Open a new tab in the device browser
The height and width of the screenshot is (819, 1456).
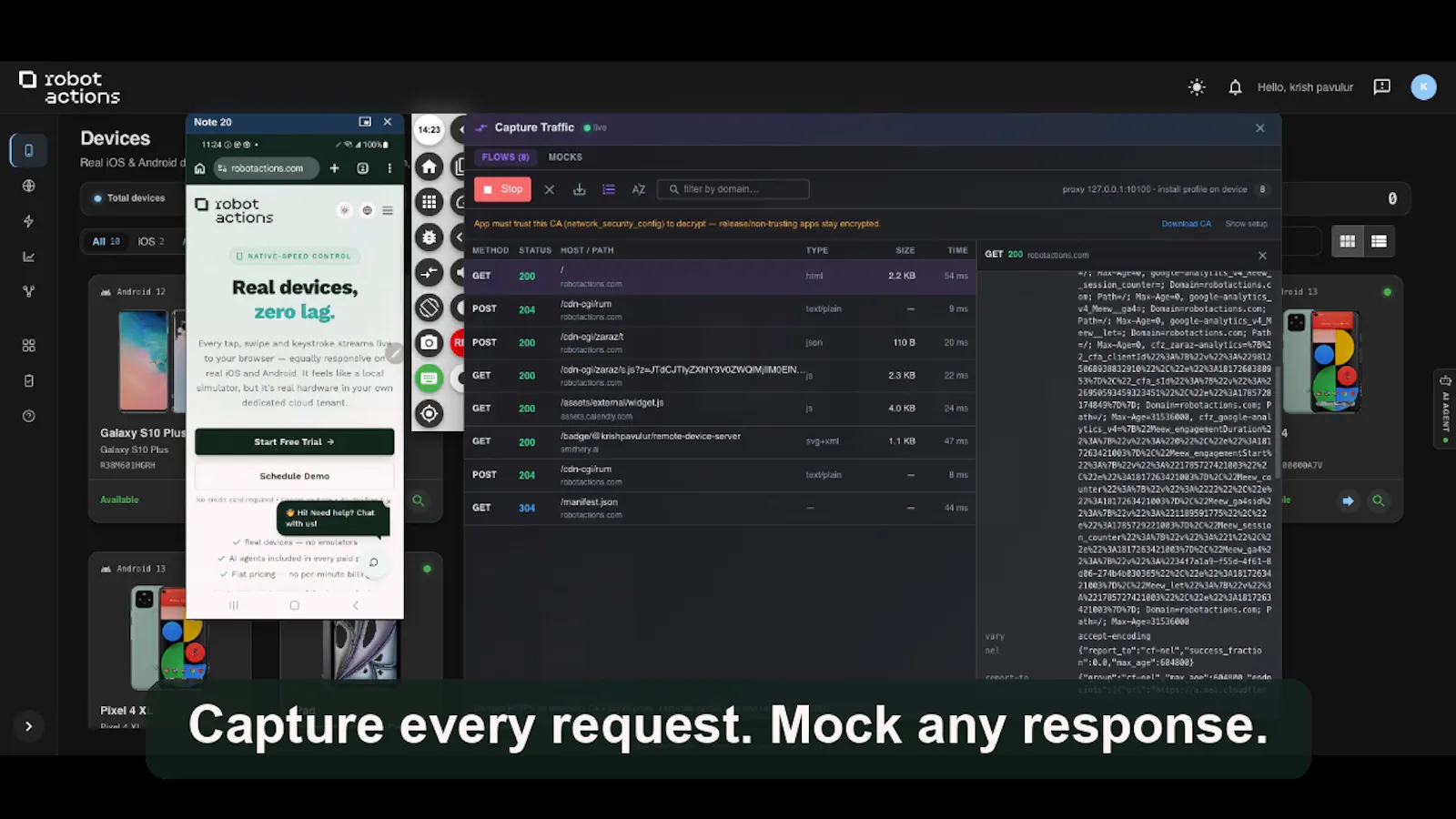click(334, 168)
